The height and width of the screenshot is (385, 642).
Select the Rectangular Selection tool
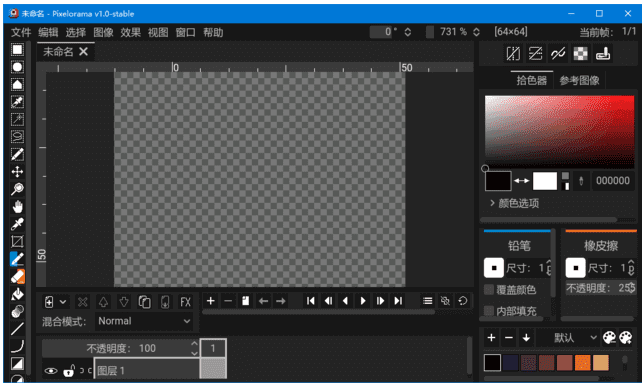tap(17, 50)
